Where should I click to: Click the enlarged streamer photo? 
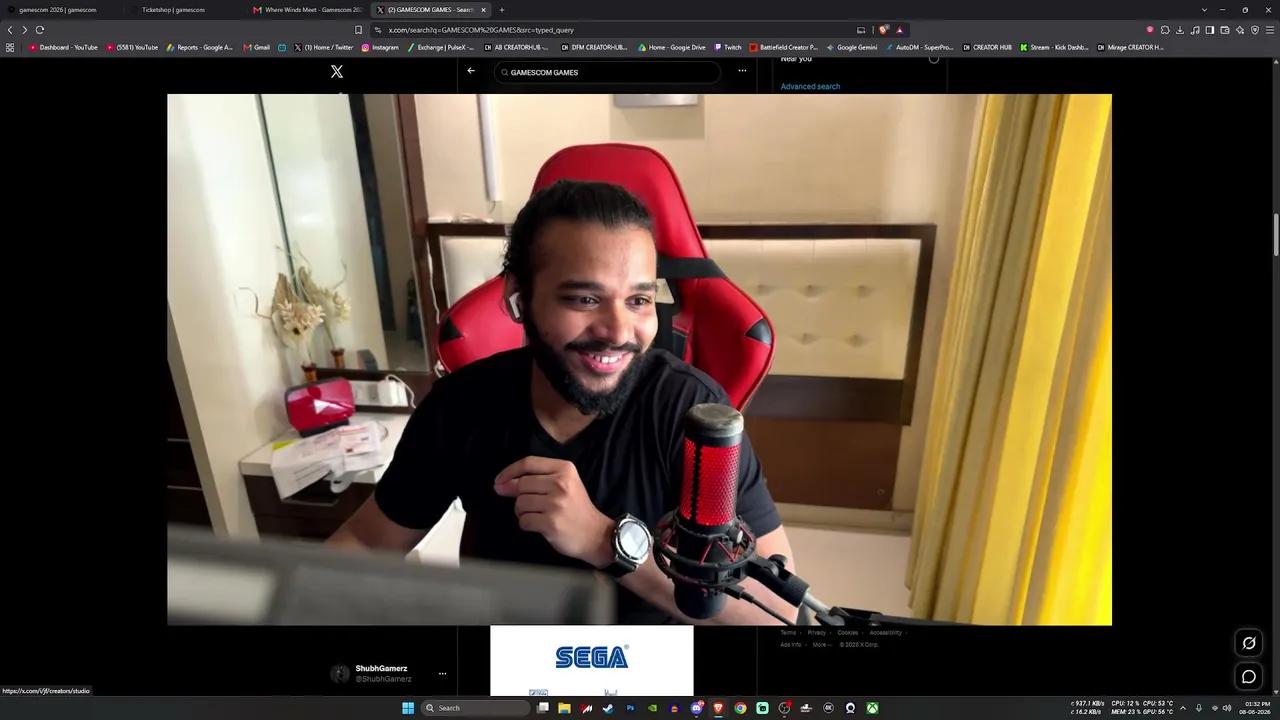[x=639, y=360]
